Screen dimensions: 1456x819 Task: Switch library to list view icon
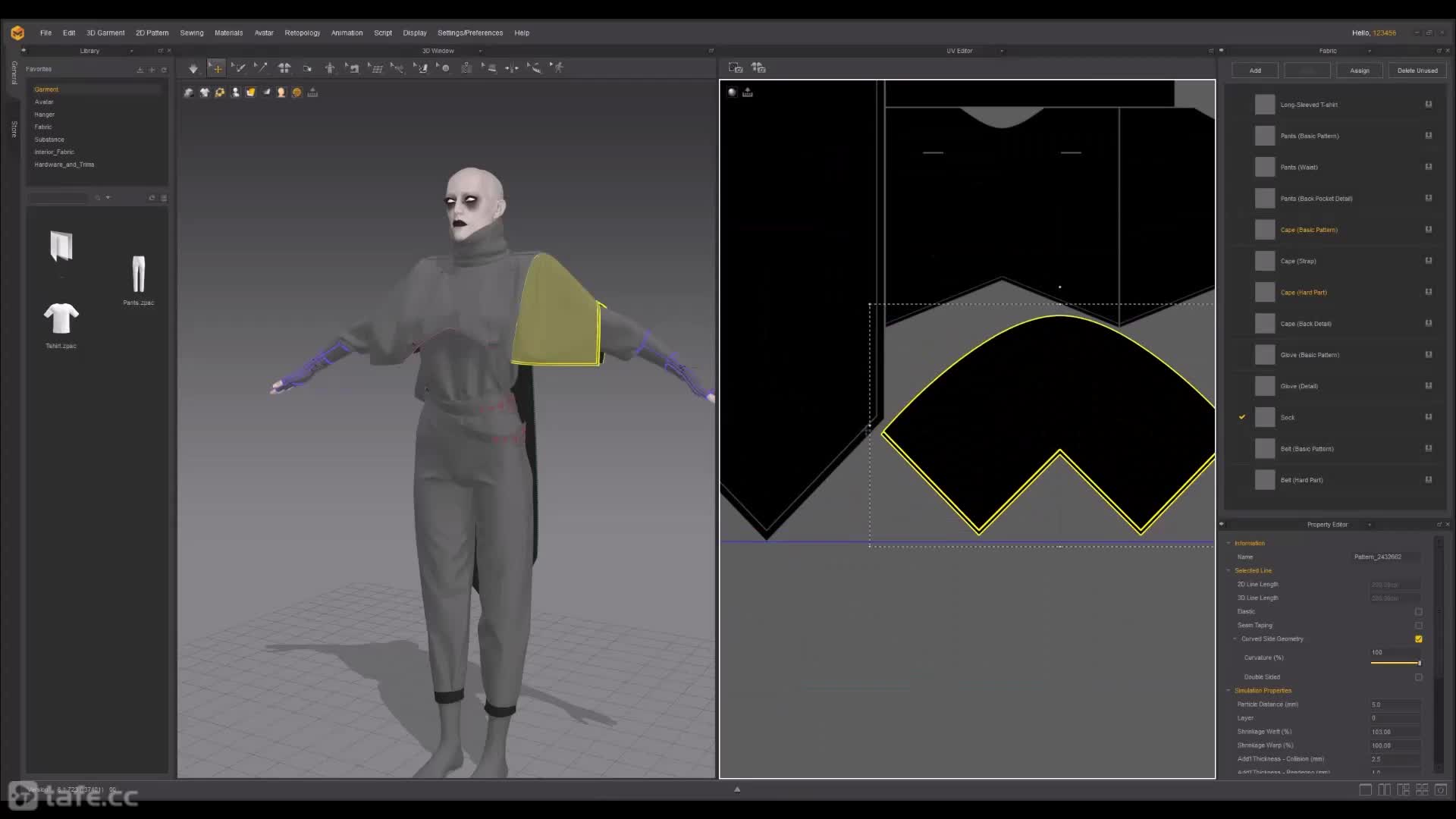pyautogui.click(x=164, y=198)
